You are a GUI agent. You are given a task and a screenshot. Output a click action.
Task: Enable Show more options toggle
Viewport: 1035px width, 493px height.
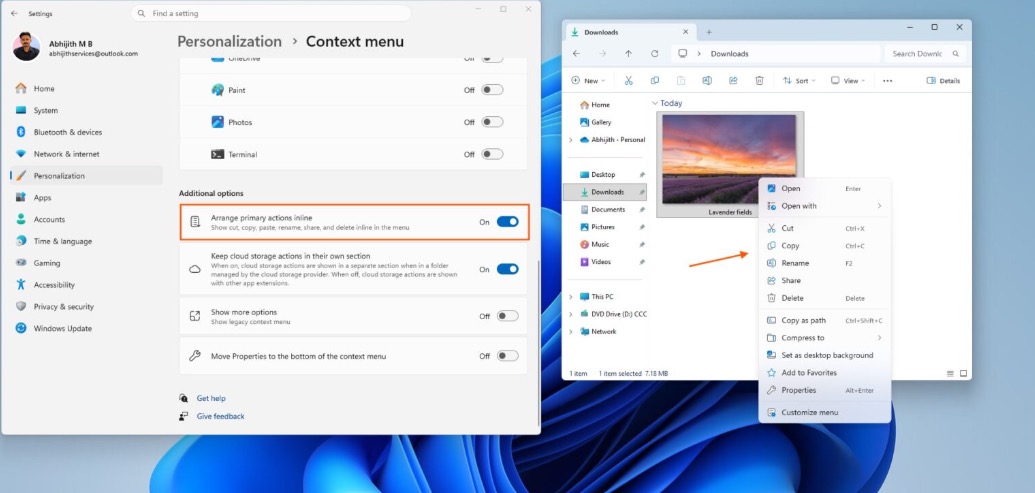pos(508,316)
